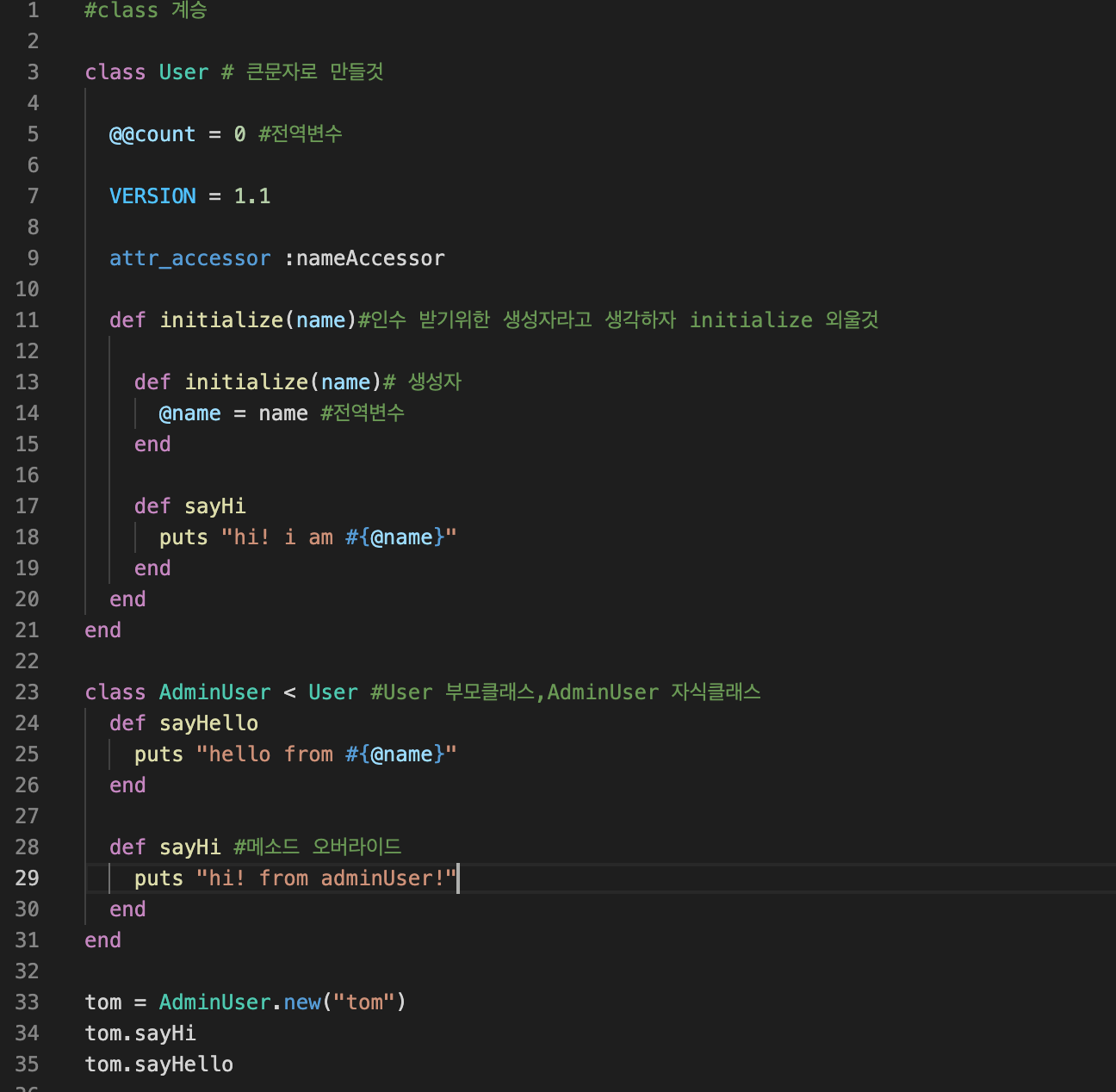Viewport: 1116px width, 1092px height.
Task: Click the "new" method call on line 33
Action: 301,1002
